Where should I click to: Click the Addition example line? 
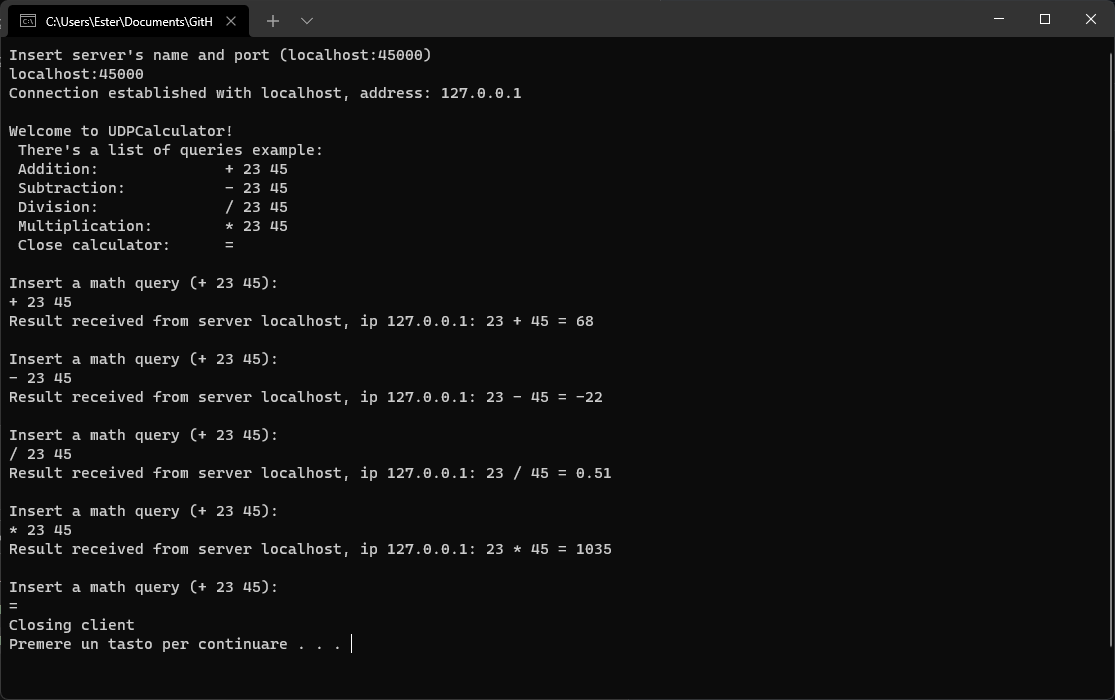click(x=150, y=169)
